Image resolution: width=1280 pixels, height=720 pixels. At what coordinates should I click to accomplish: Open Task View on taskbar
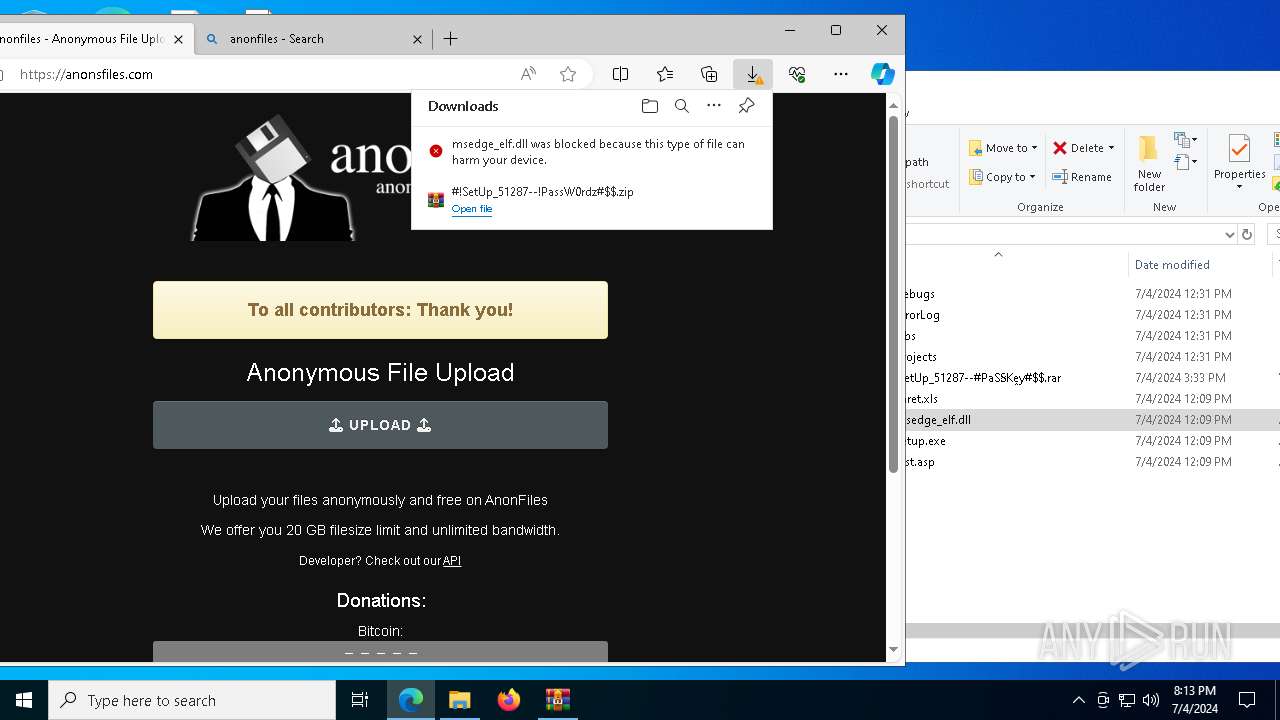tap(360, 700)
